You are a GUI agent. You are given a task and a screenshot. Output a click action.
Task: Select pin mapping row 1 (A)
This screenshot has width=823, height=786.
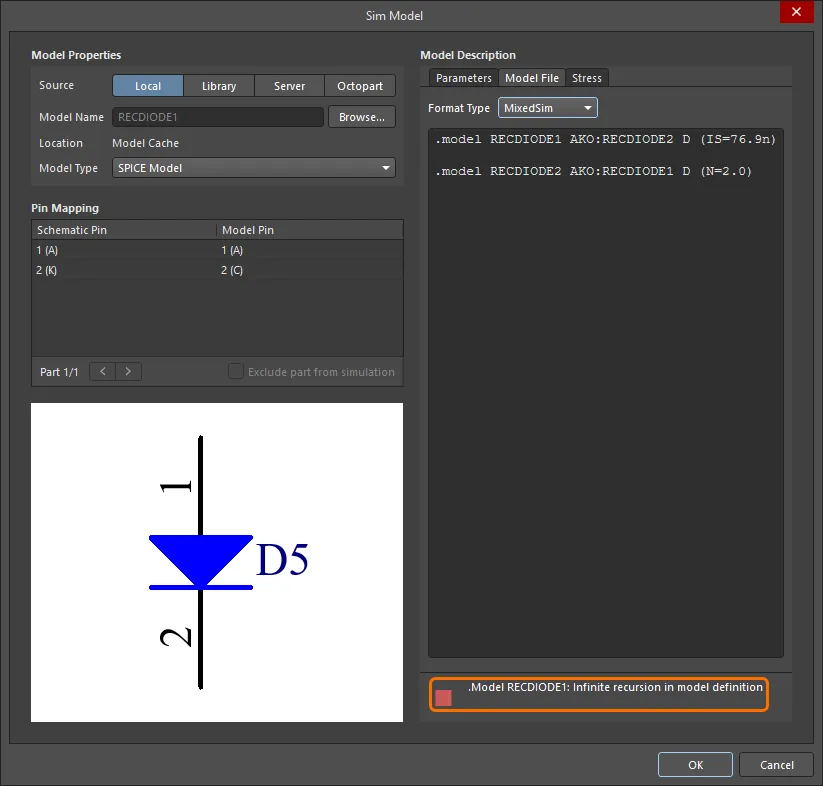217,250
